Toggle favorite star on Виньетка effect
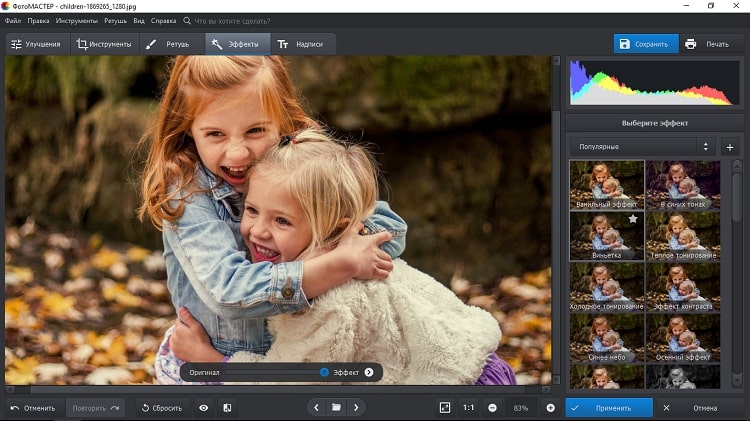 [x=632, y=219]
